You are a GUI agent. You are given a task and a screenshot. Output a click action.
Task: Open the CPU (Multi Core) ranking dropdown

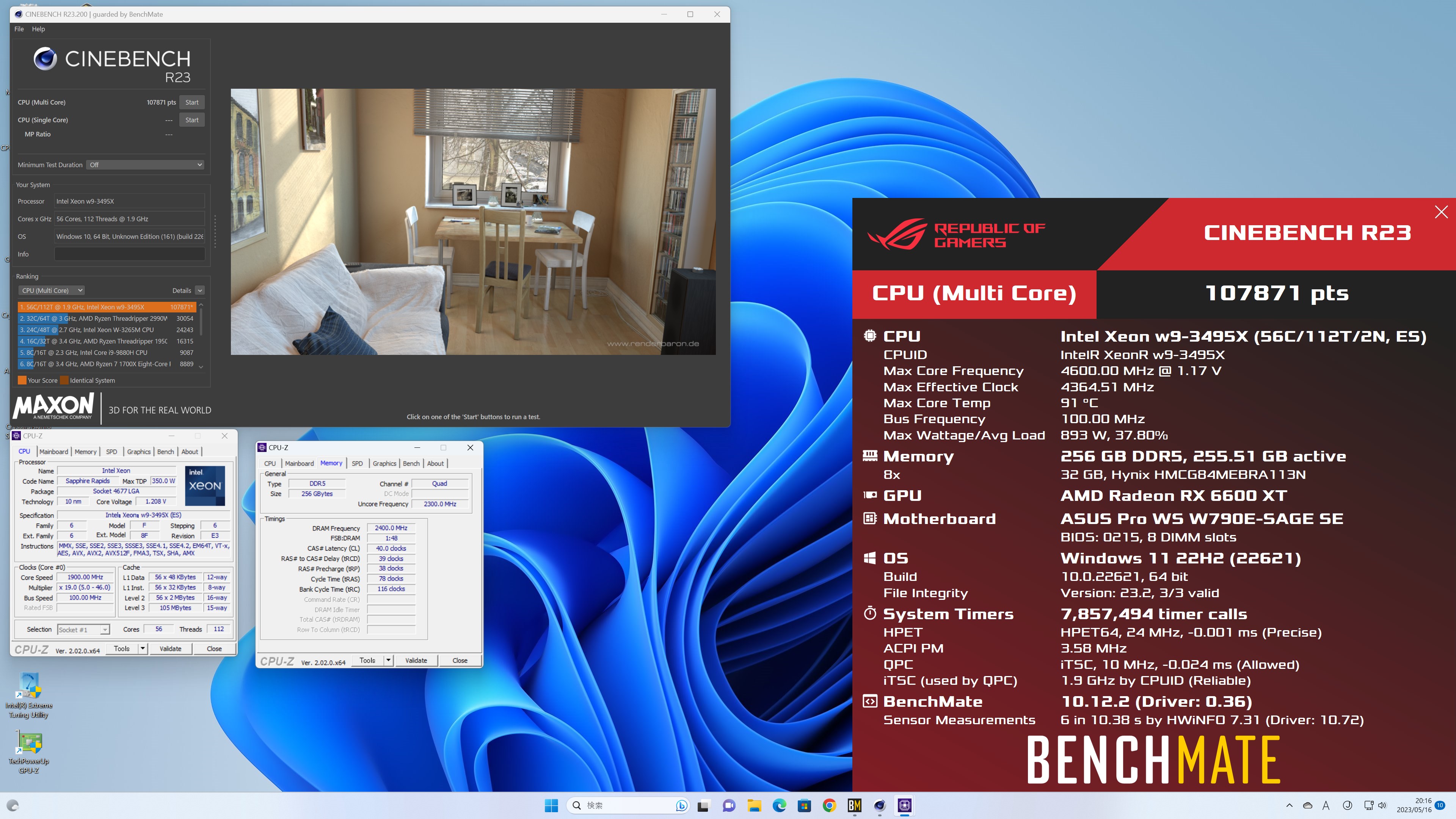click(x=52, y=290)
